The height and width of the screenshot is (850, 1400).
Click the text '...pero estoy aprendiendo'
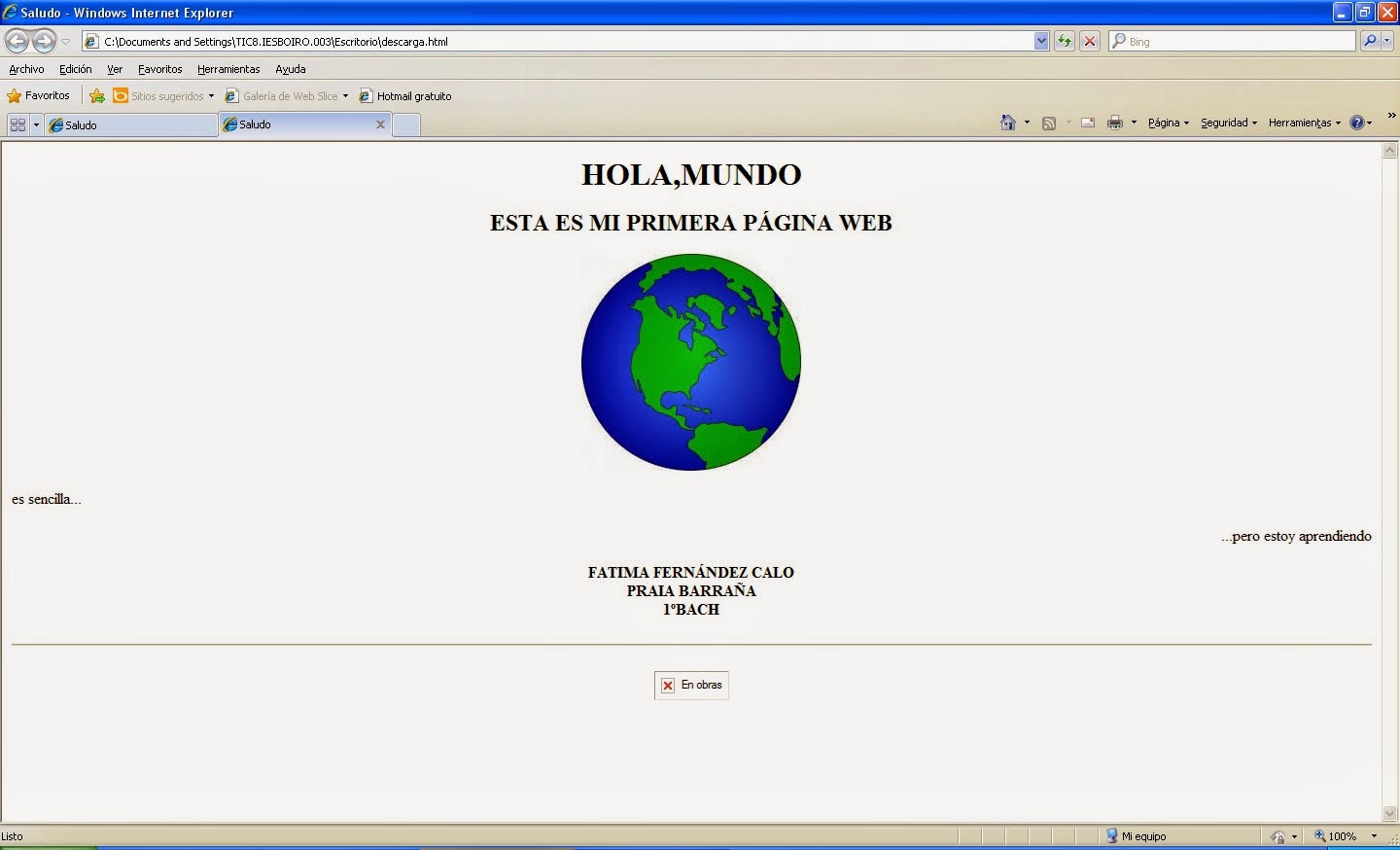click(1296, 536)
